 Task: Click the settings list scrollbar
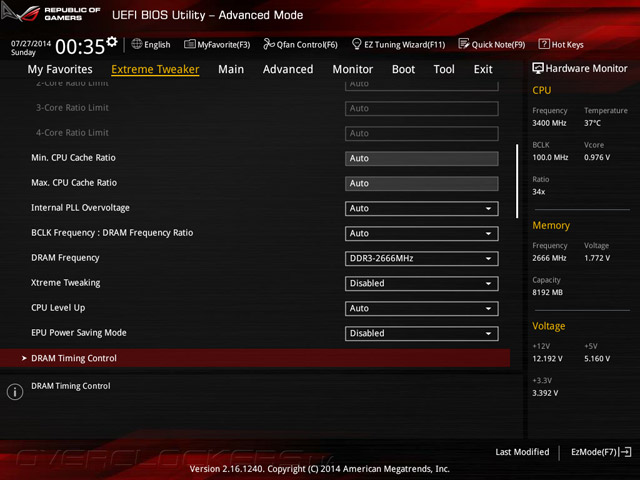tap(517, 181)
